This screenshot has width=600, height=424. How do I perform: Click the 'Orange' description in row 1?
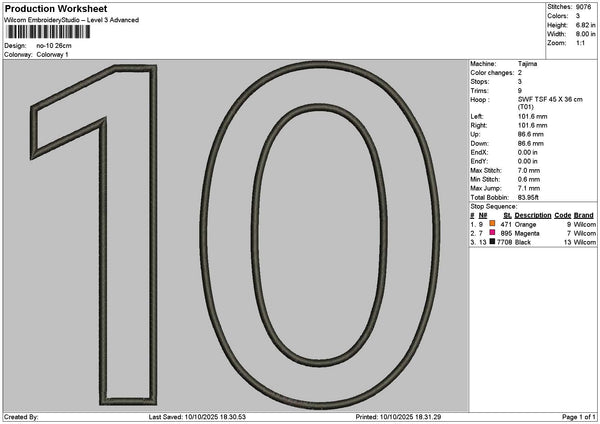(x=525, y=225)
